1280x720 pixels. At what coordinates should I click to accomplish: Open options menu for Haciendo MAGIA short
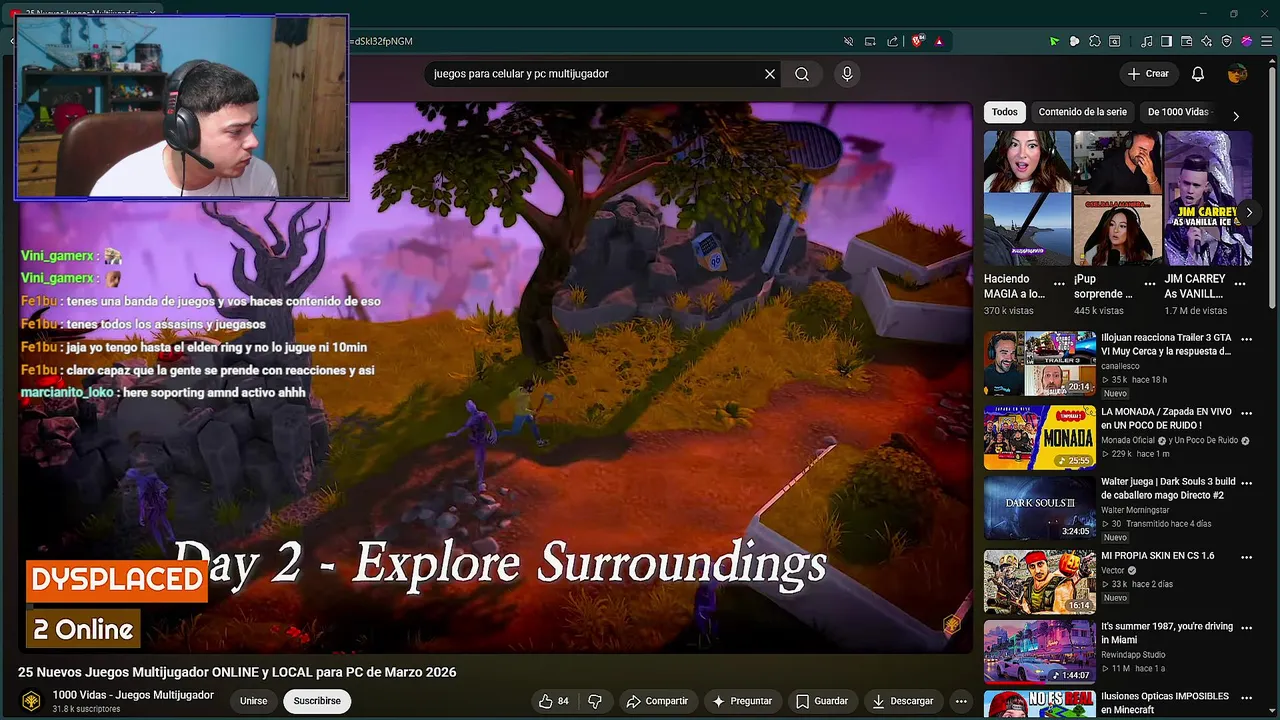coord(1059,284)
